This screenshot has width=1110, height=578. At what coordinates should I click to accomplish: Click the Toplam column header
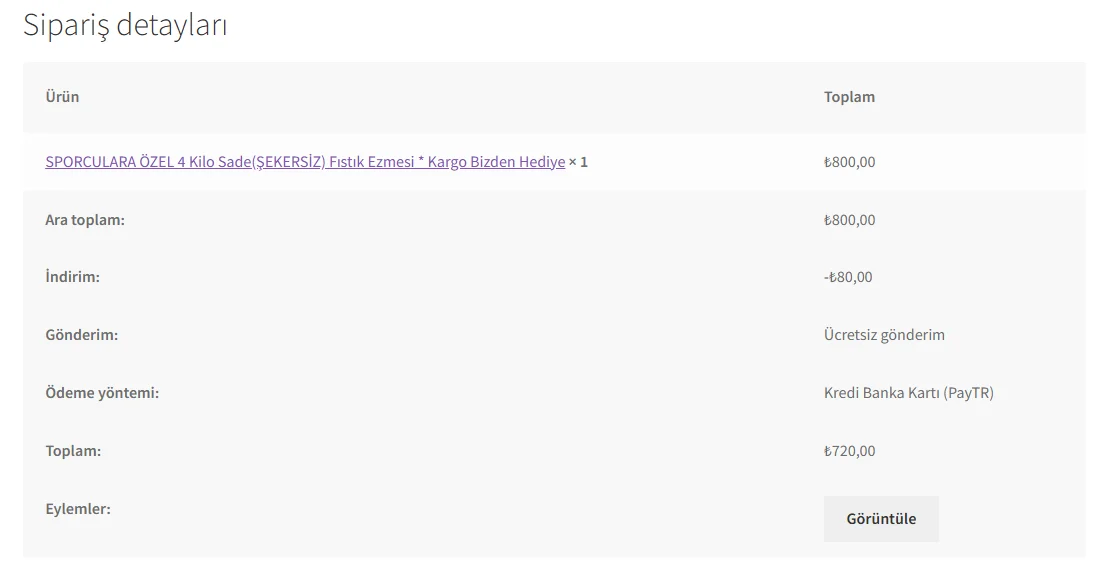pos(849,97)
